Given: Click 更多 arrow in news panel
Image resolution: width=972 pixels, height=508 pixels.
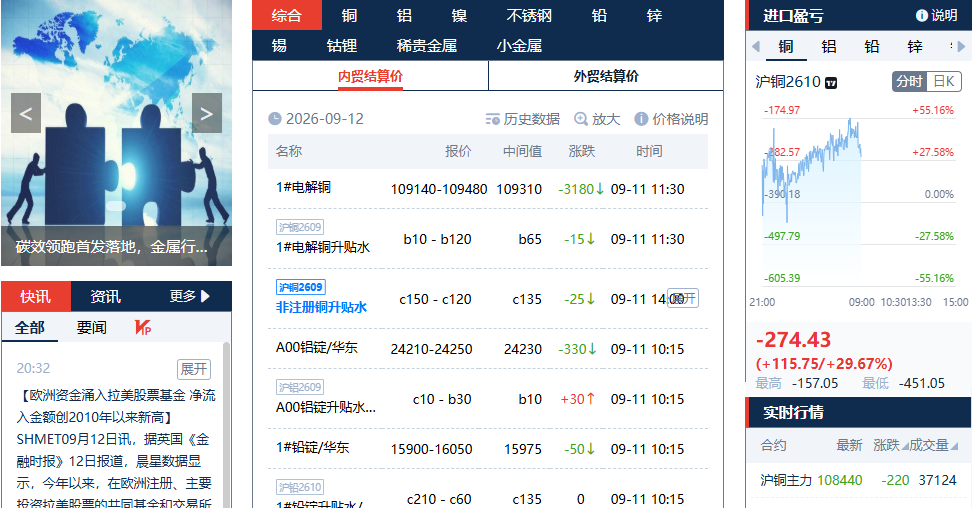Looking at the screenshot, I should (205, 296).
